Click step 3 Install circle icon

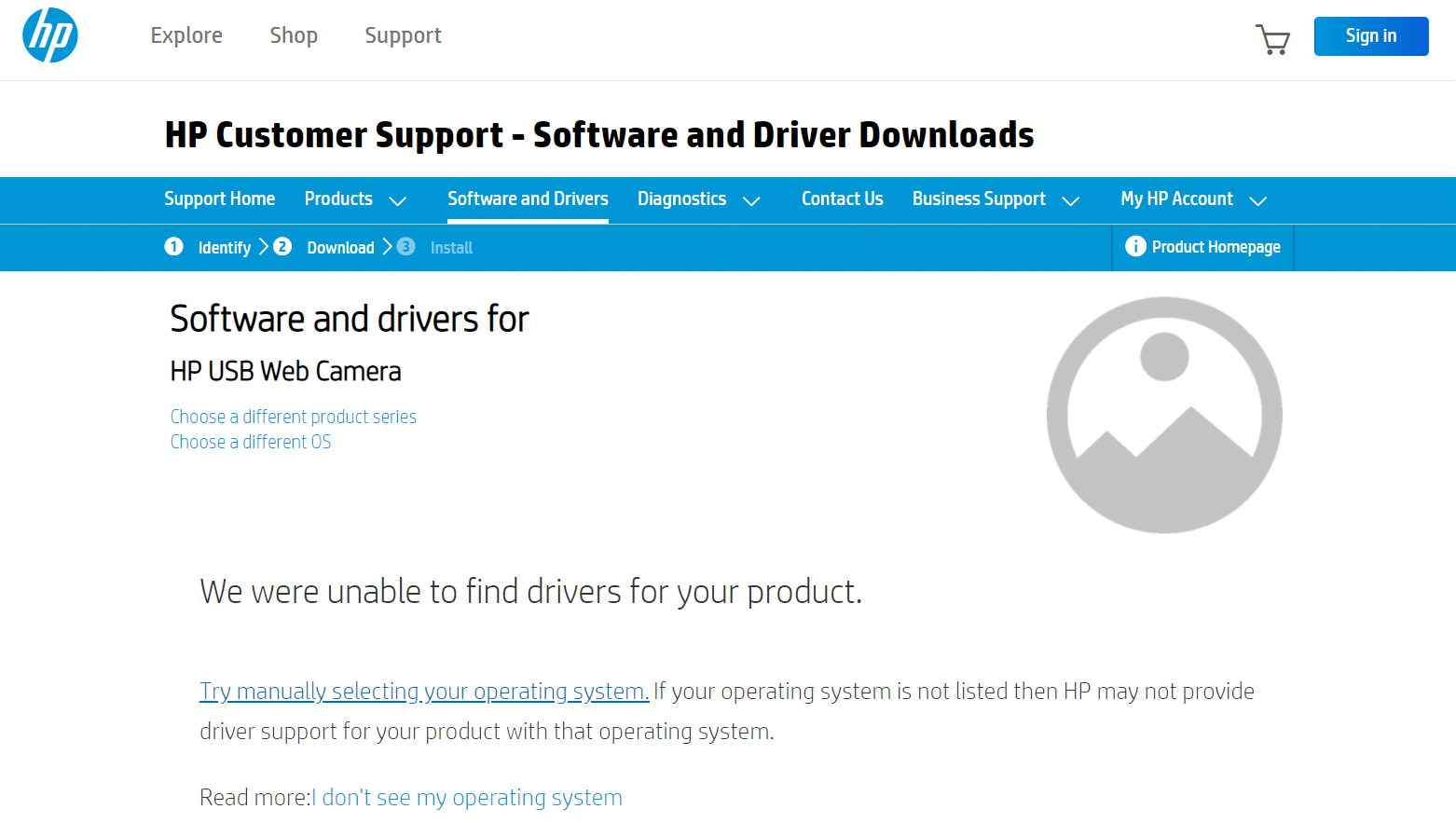(x=405, y=246)
